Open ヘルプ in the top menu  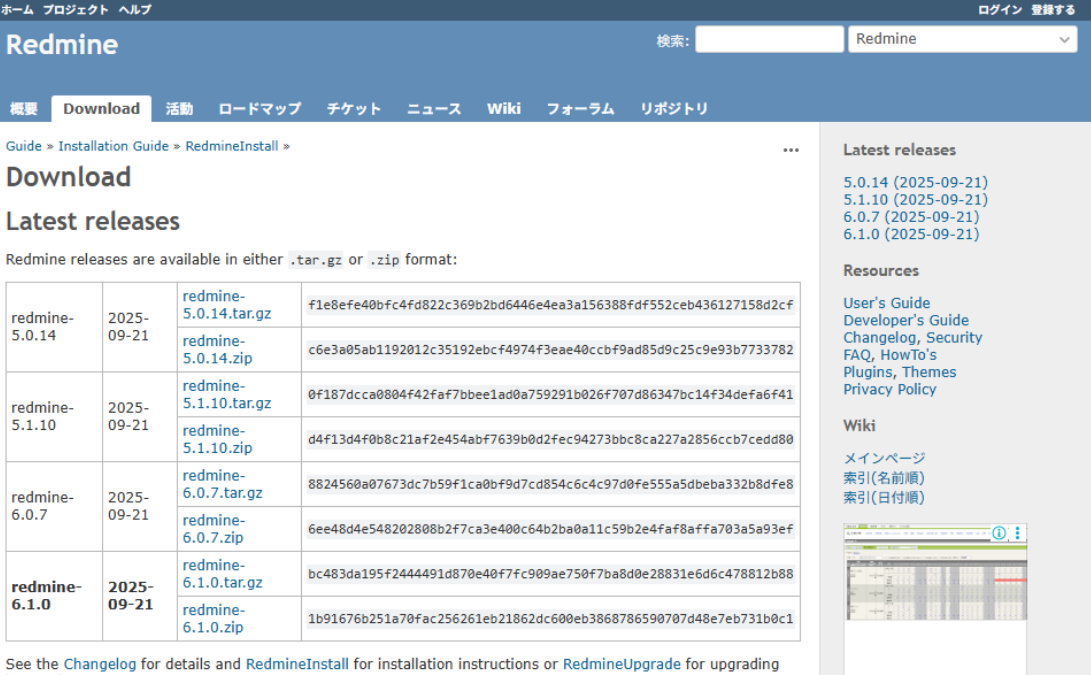135,9
